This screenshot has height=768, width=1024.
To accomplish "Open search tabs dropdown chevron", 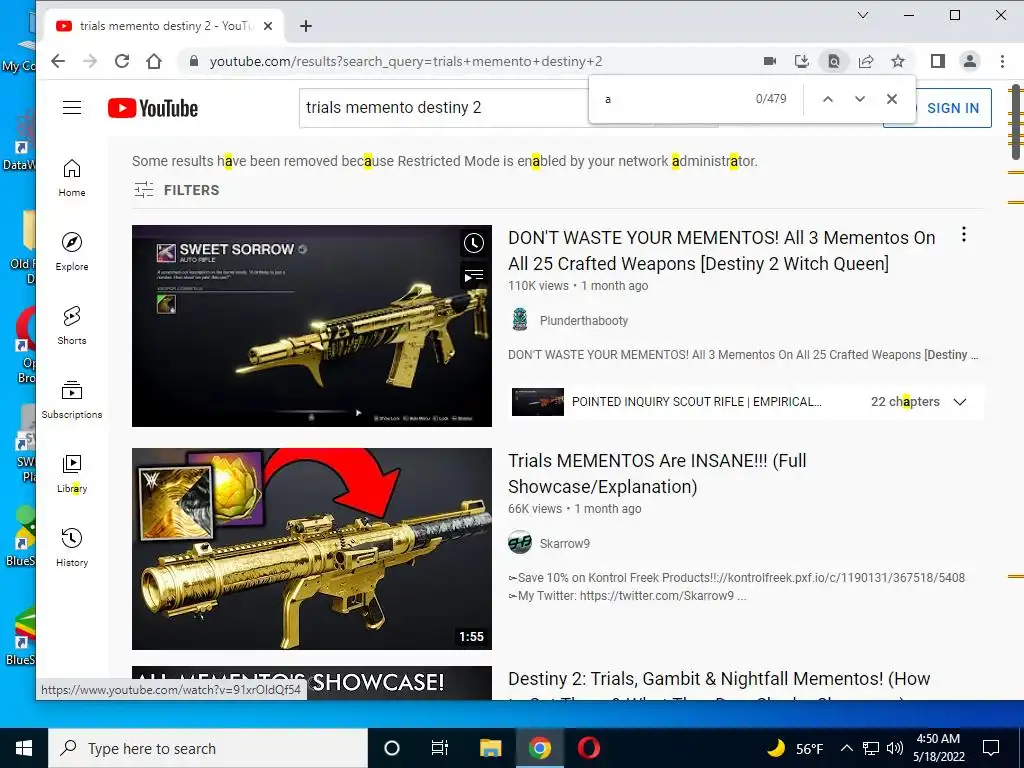I will point(863,15).
